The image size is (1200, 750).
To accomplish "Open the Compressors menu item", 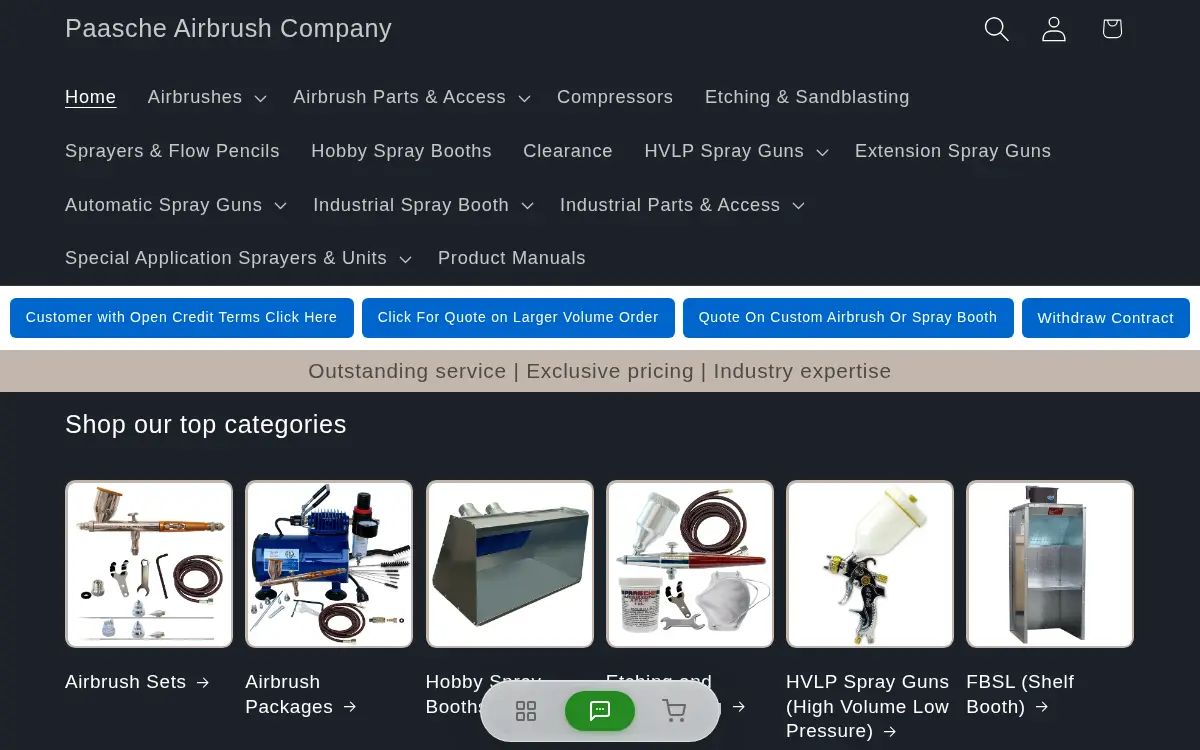I will click(615, 97).
